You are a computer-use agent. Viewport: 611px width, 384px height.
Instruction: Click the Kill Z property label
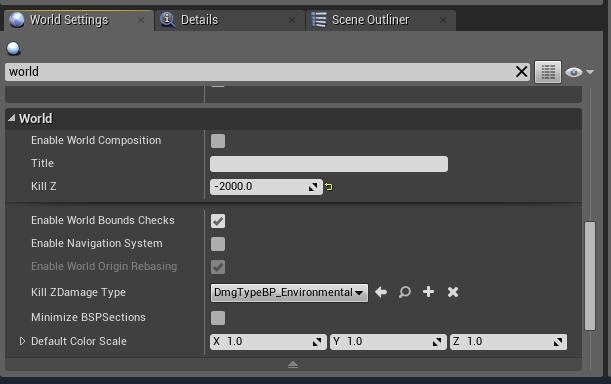pyautogui.click(x=44, y=186)
